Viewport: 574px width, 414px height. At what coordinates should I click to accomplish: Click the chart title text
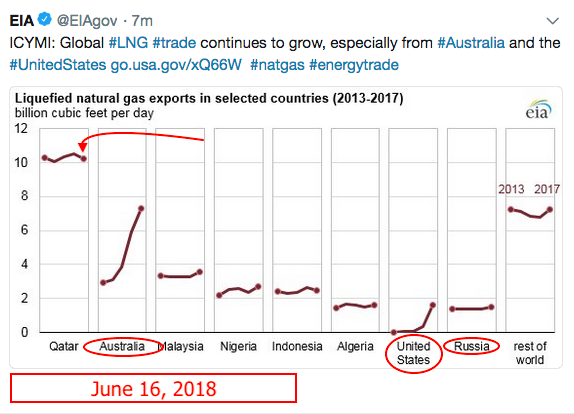[209, 98]
